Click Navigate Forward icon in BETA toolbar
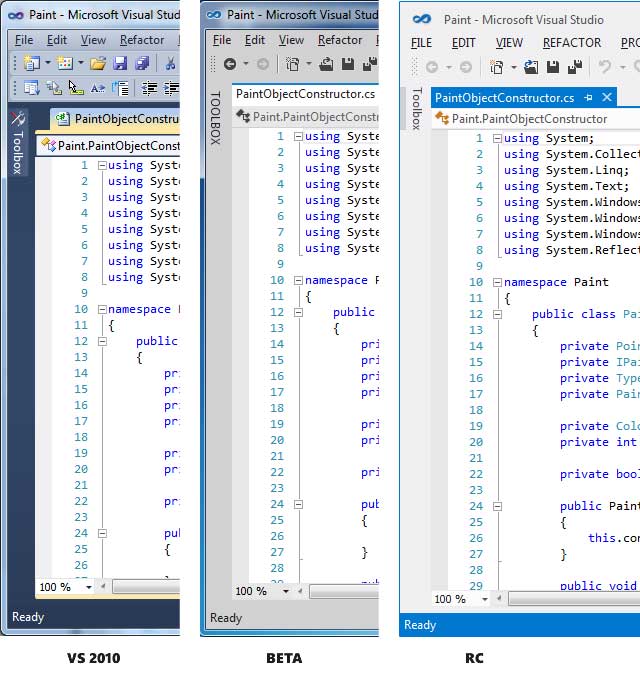Image resolution: width=640 pixels, height=680 pixels. [263, 65]
